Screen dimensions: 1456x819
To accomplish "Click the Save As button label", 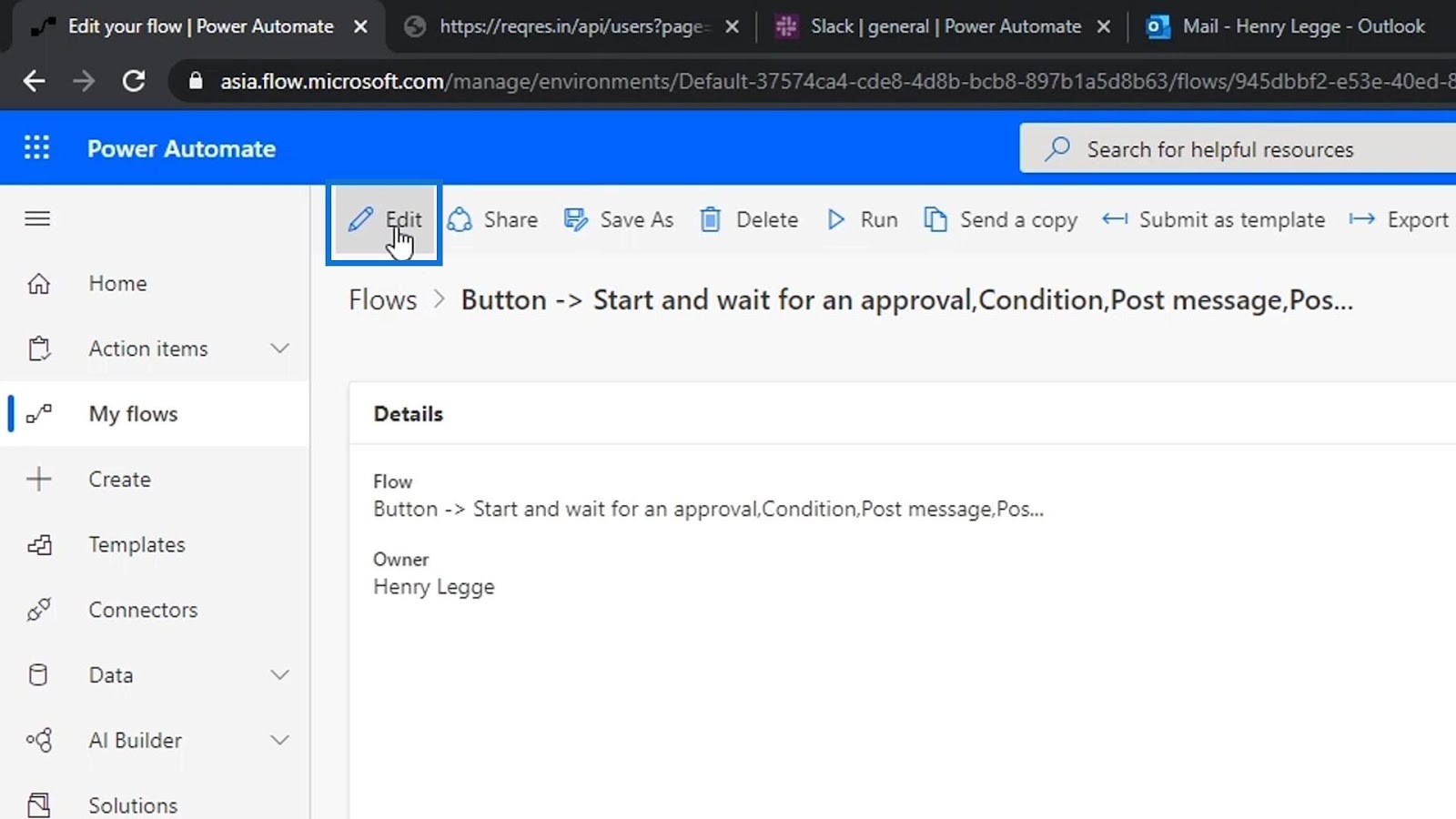I will click(637, 219).
